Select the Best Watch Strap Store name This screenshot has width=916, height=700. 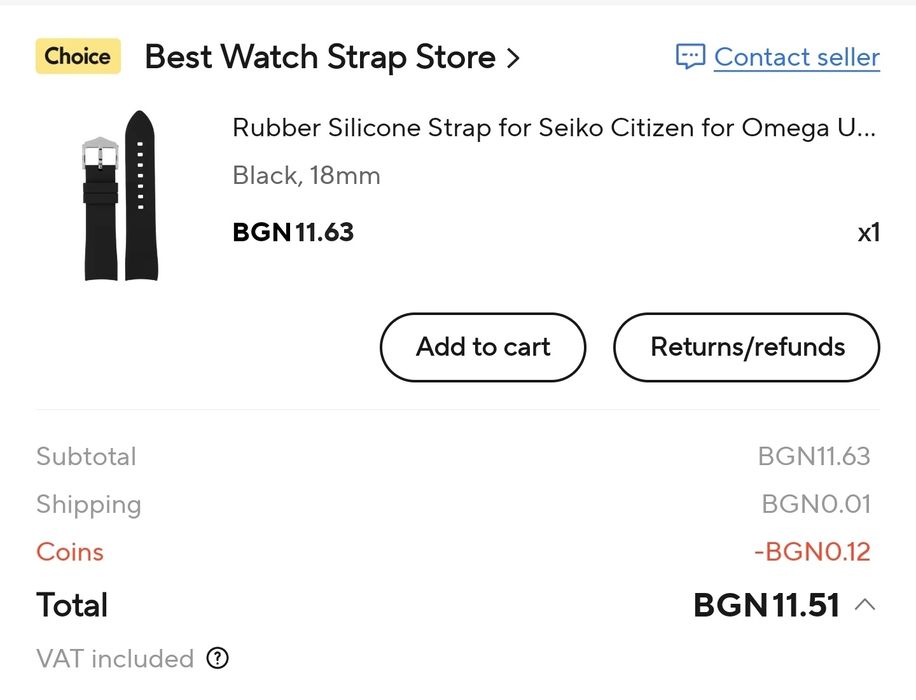[x=320, y=57]
